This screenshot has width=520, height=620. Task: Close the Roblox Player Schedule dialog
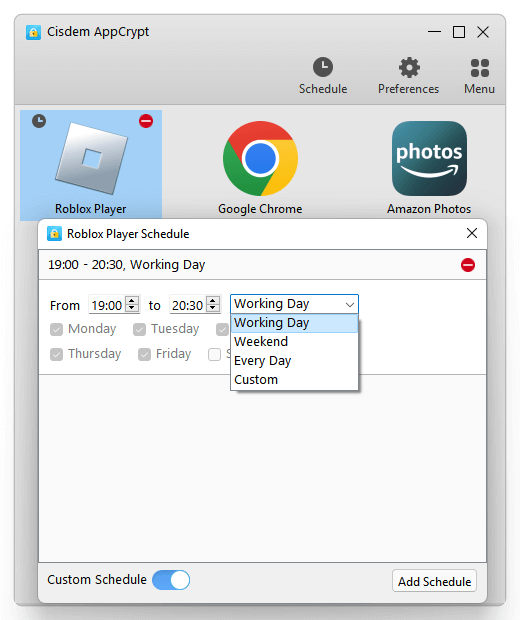coord(472,233)
